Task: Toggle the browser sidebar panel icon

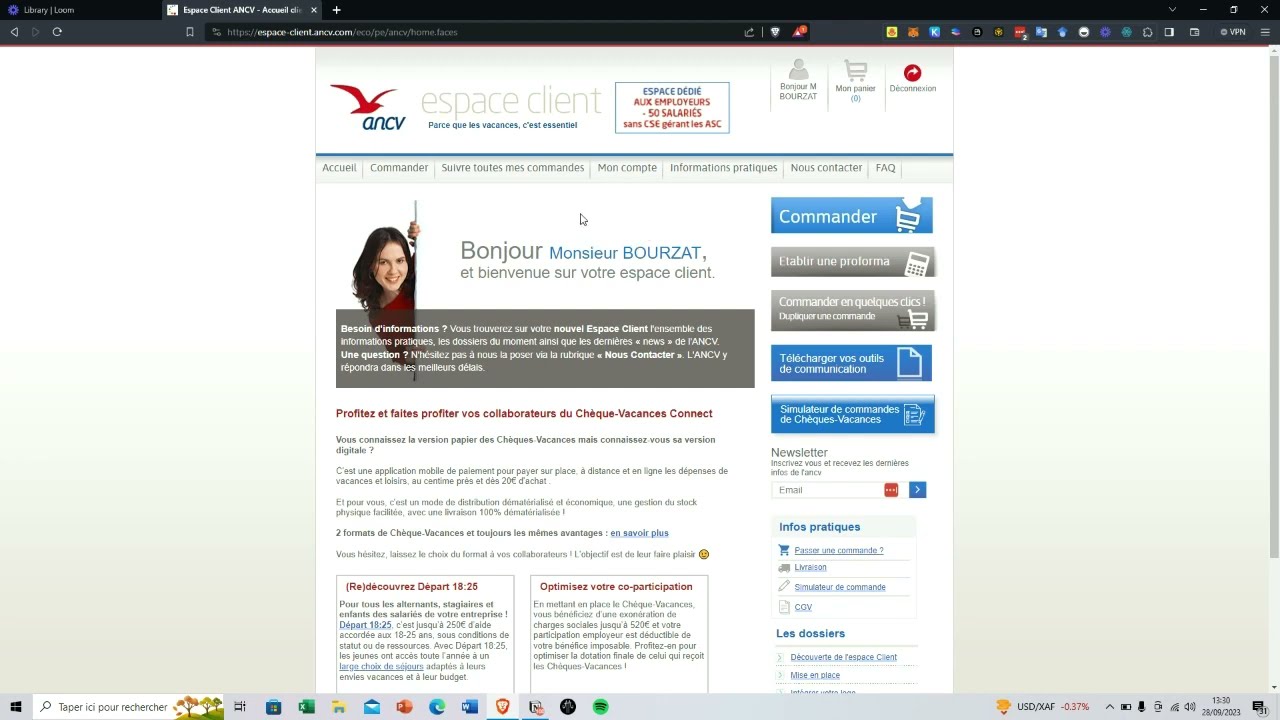Action: (1169, 32)
